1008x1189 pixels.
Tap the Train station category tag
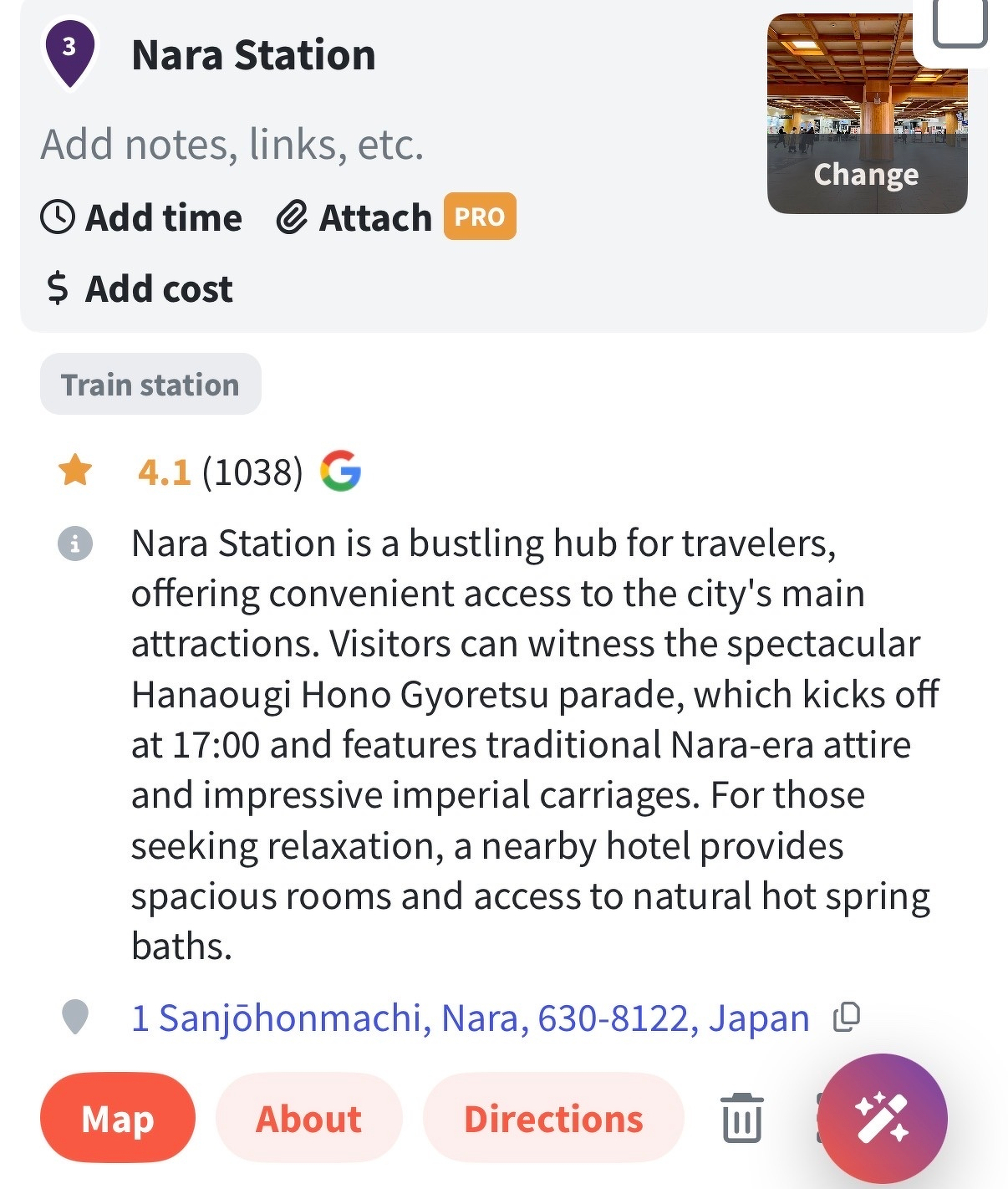coord(150,385)
